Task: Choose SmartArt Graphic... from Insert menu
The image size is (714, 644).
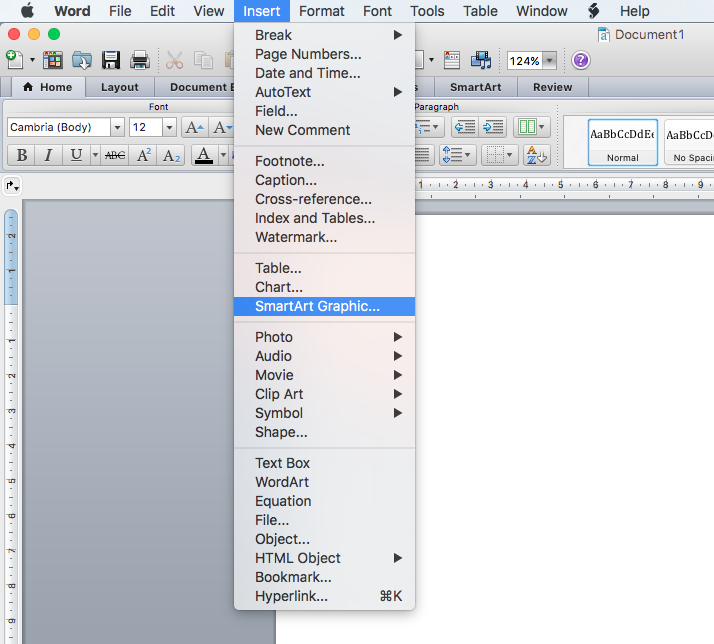Action: click(317, 306)
